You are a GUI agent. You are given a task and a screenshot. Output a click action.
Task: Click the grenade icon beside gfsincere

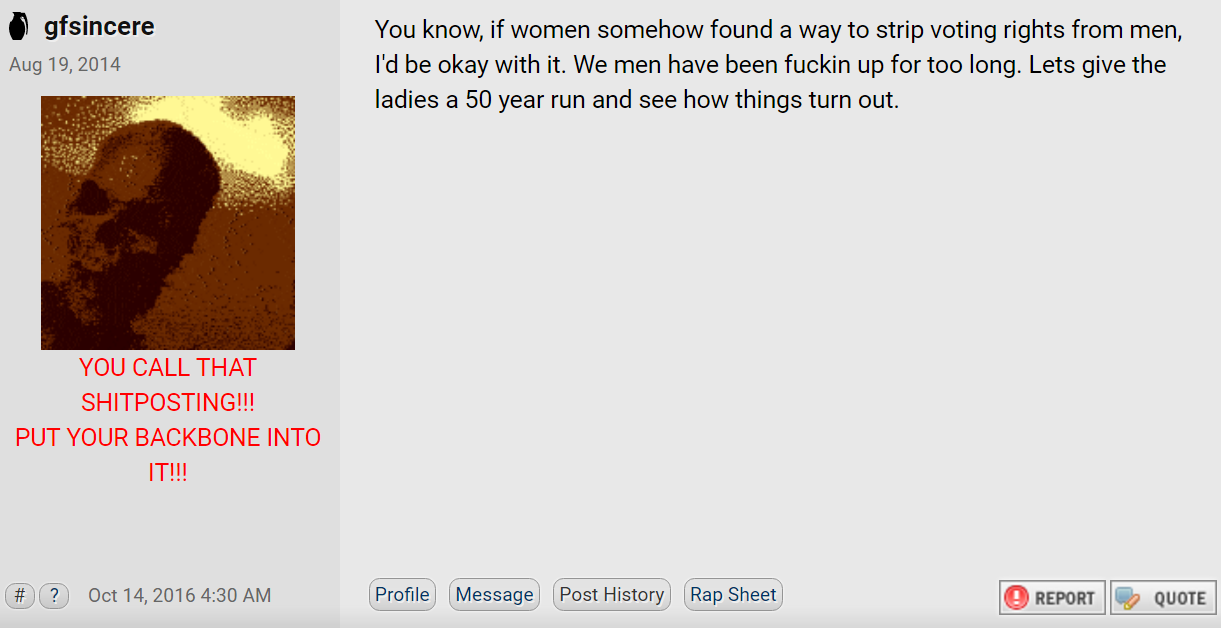tap(18, 27)
